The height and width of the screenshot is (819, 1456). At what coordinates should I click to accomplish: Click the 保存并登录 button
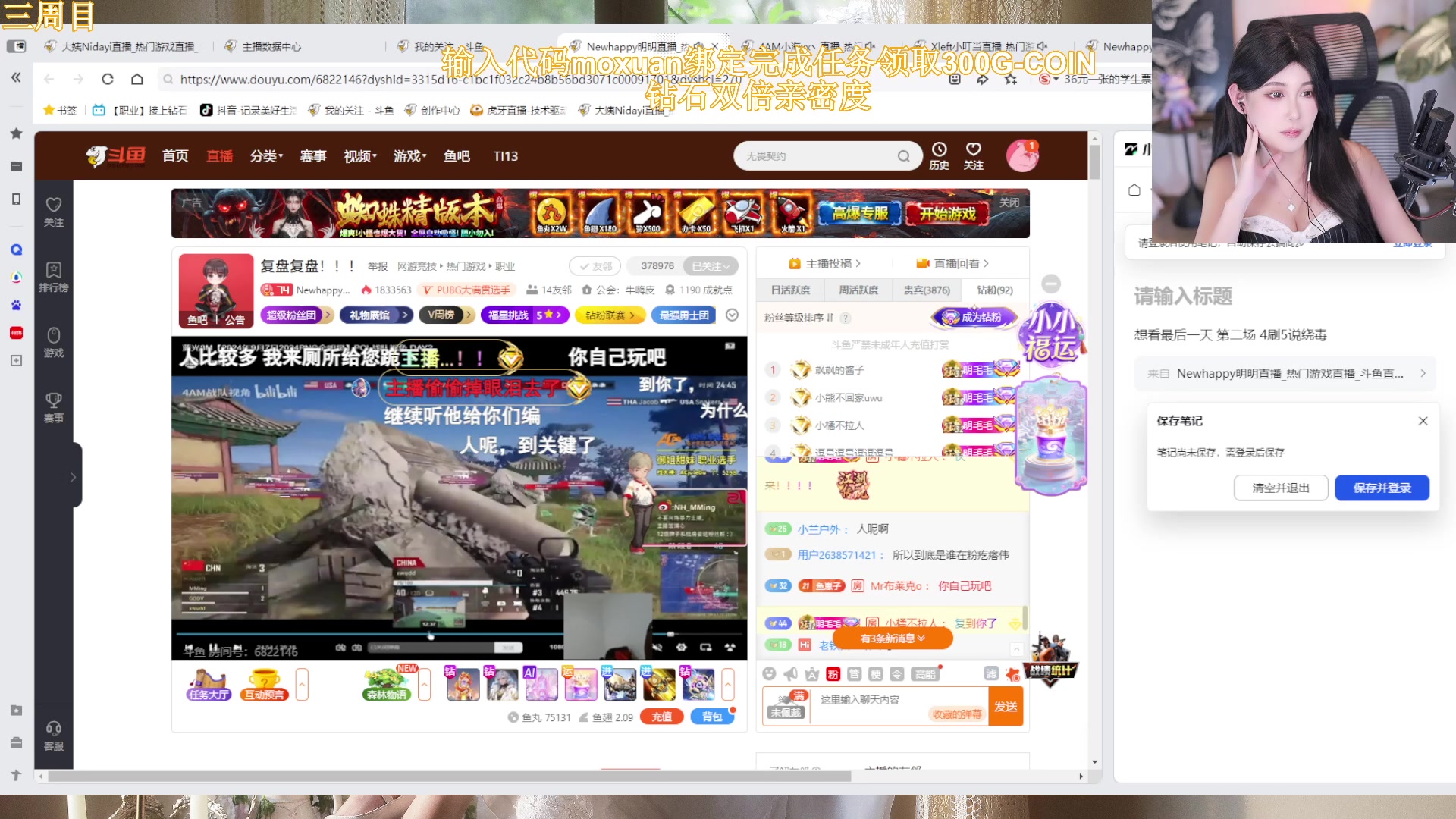click(x=1382, y=488)
